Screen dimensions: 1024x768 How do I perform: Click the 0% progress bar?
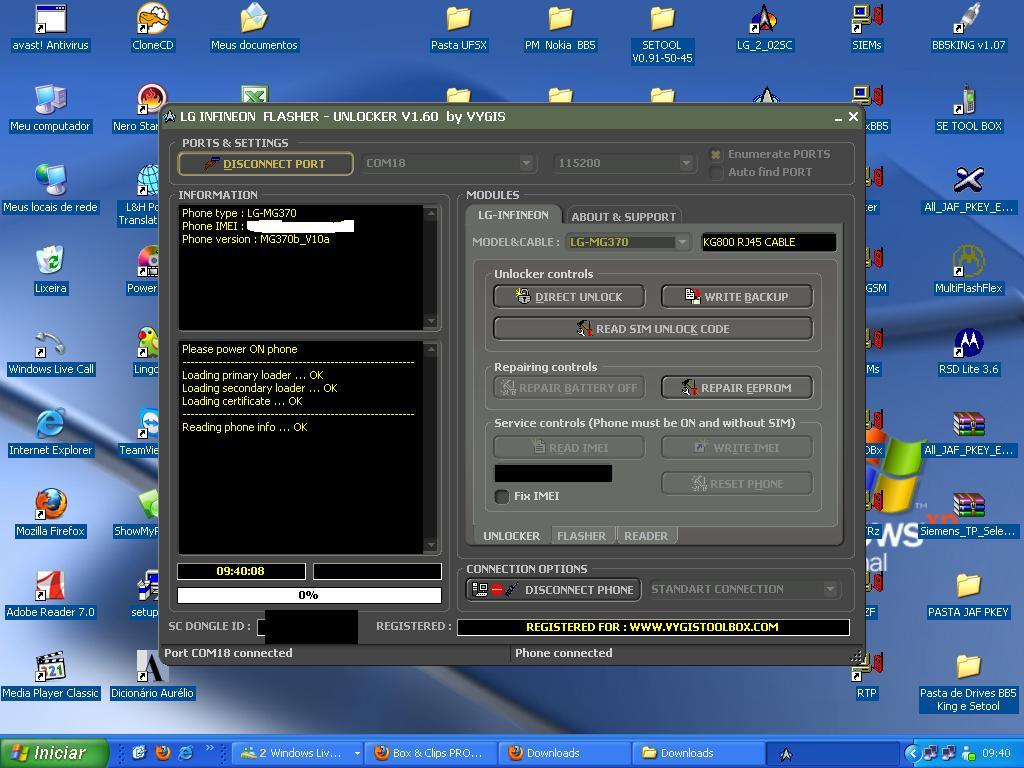point(309,595)
